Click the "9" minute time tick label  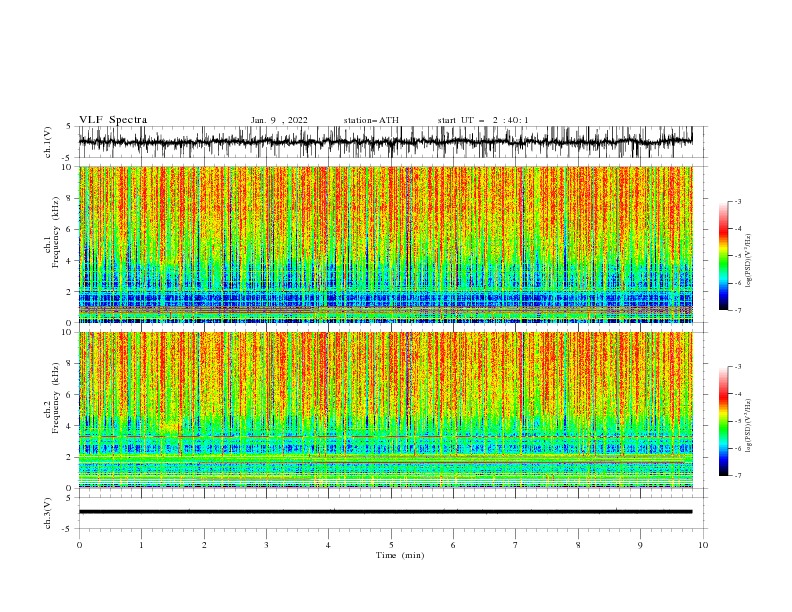click(640, 545)
